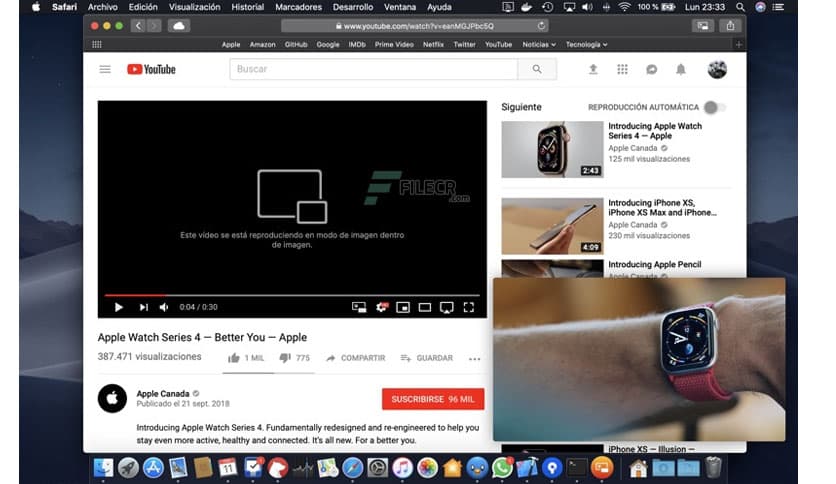836x484 pixels.
Task: Open the Introducing Apple Pencil video title
Action: (655, 264)
